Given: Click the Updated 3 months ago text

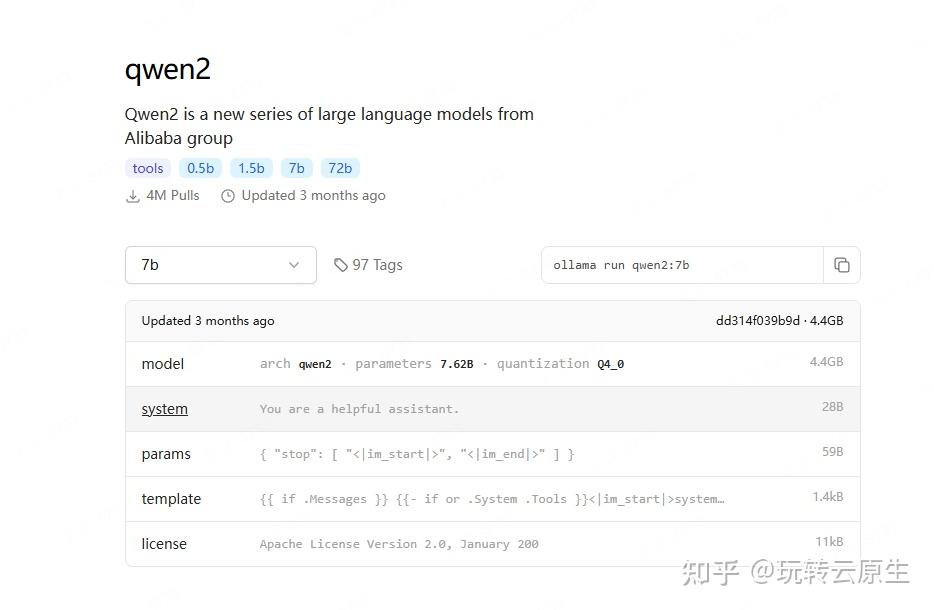Looking at the screenshot, I should point(313,195).
